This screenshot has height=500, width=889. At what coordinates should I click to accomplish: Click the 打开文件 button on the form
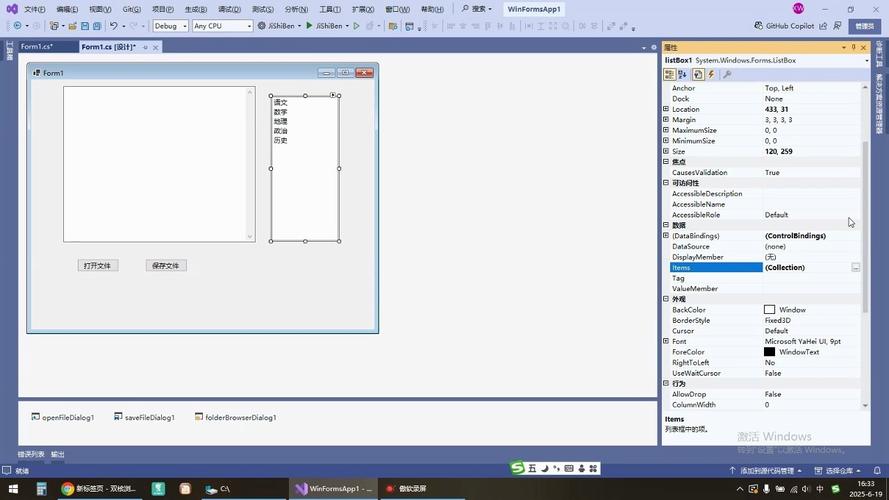tap(98, 266)
